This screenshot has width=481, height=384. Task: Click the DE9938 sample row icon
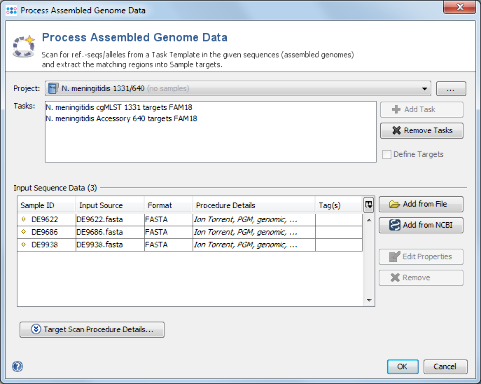coord(23,245)
